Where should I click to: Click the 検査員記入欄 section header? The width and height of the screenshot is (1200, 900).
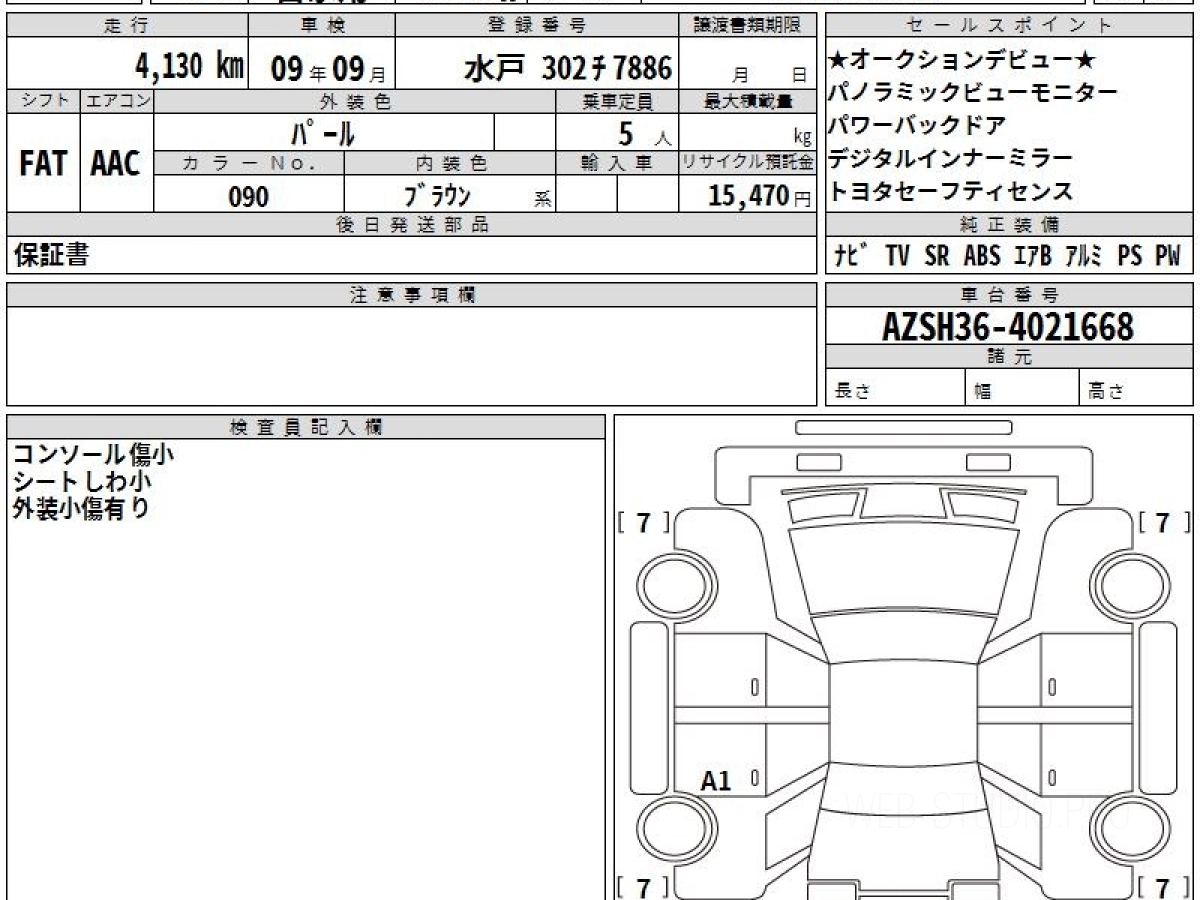[306, 427]
